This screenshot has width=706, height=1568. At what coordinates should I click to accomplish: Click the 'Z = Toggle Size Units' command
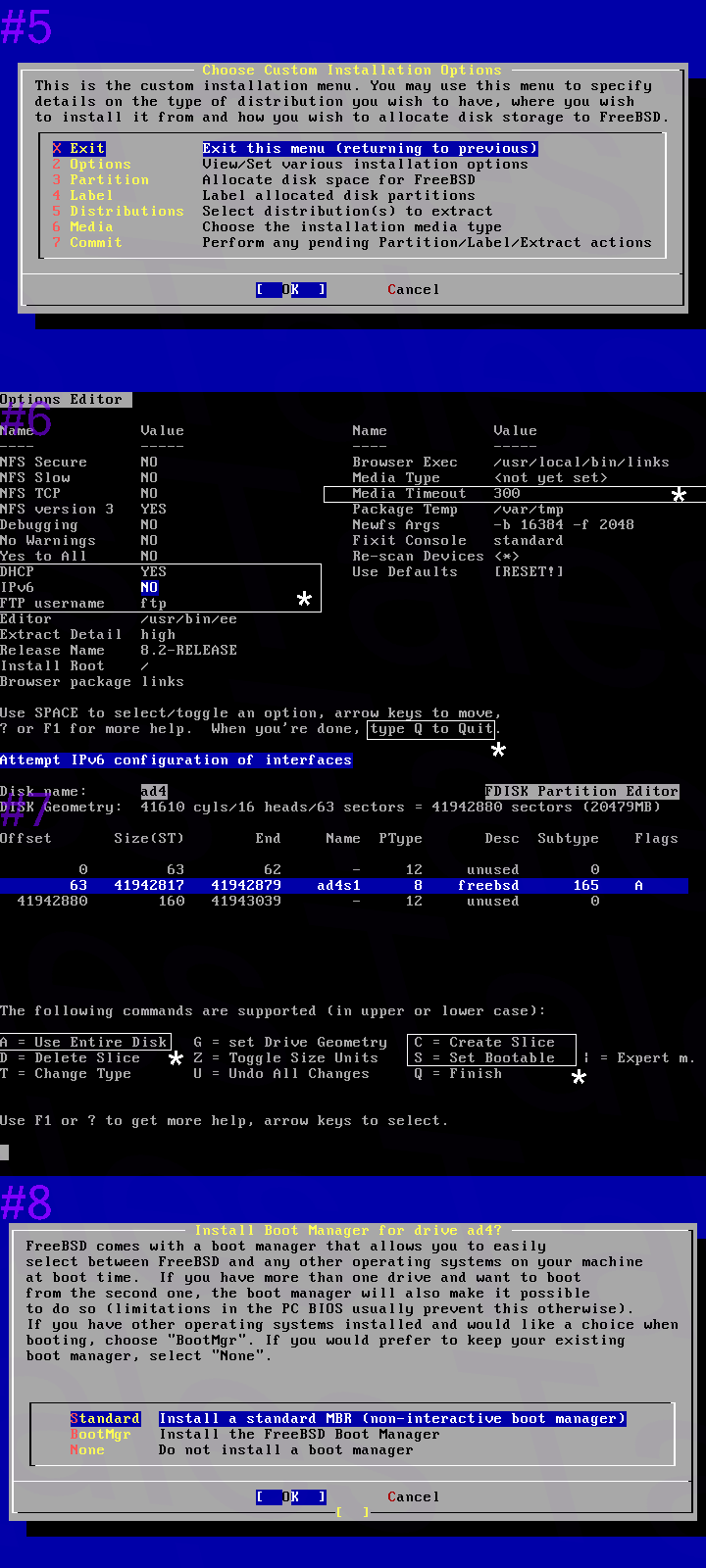tap(285, 1058)
